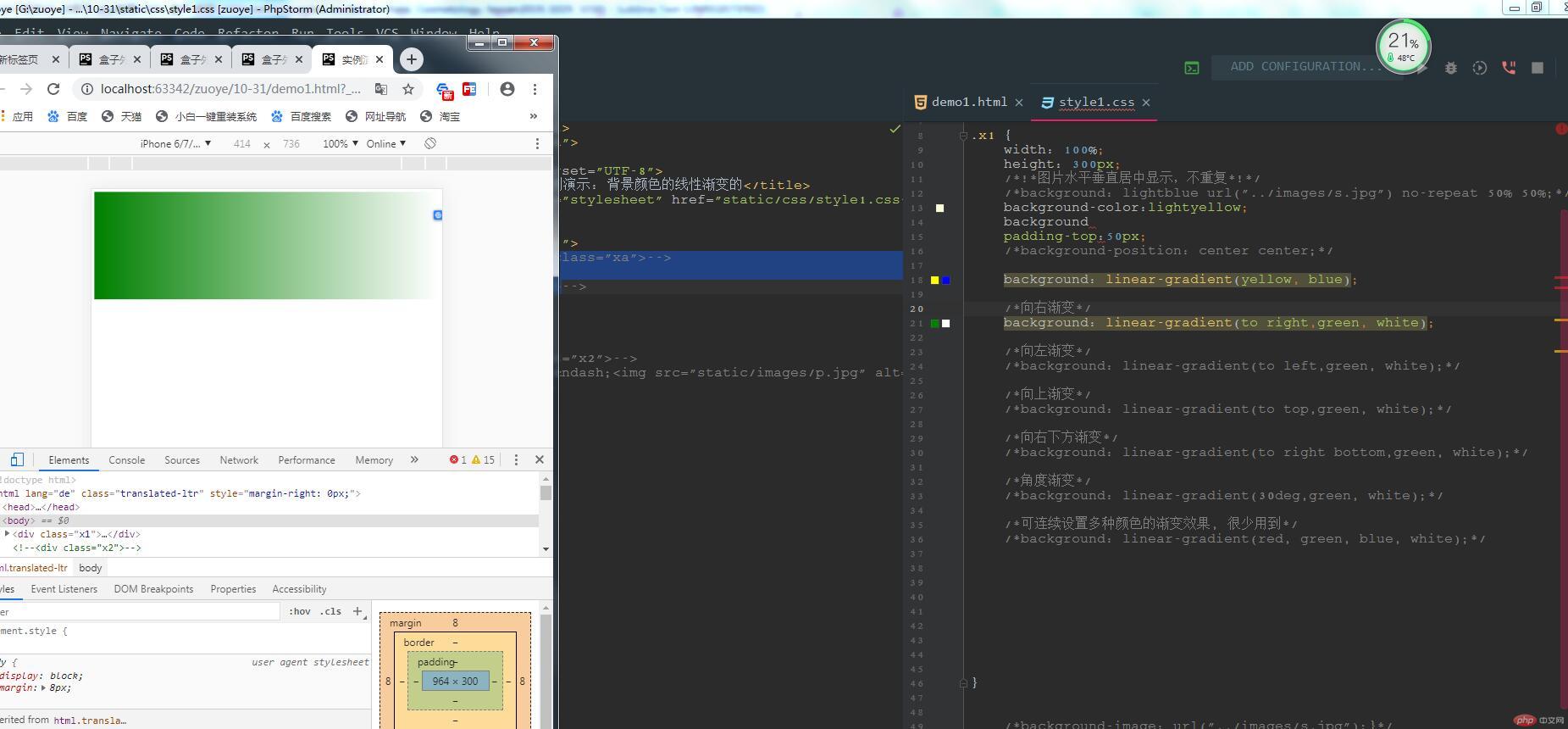Open the Add Configuration dropdown in PhpStorm
Screen dimensions: 1568x729
pyautogui.click(x=1305, y=67)
